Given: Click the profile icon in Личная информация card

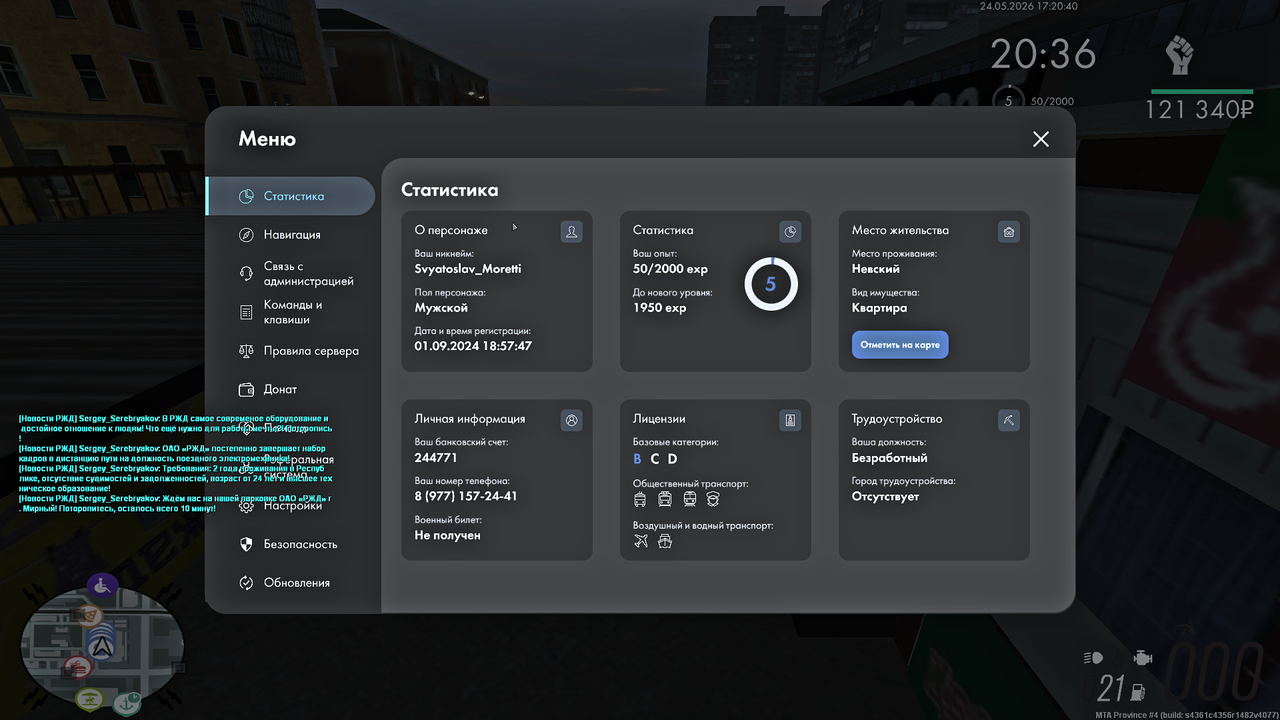Looking at the screenshot, I should coord(571,421).
